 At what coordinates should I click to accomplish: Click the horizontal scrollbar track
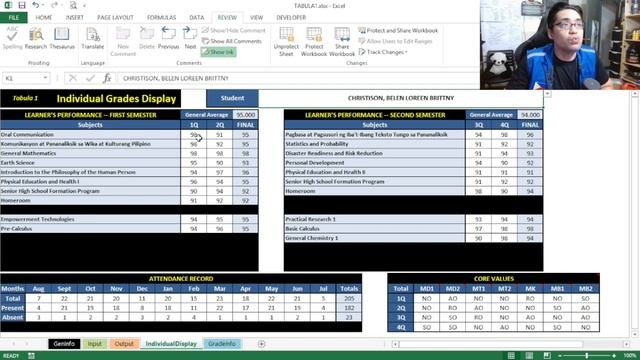pyautogui.click(x=510, y=344)
